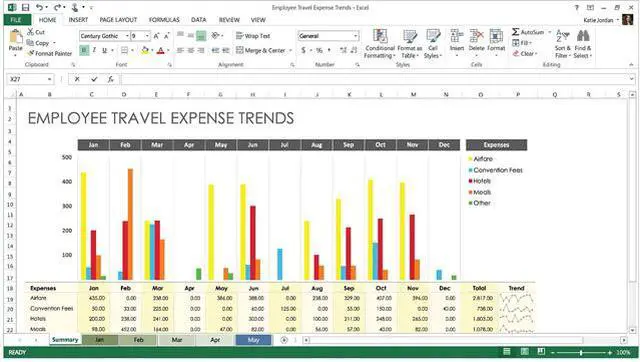Select the Jan worksheet tab

coord(100,340)
